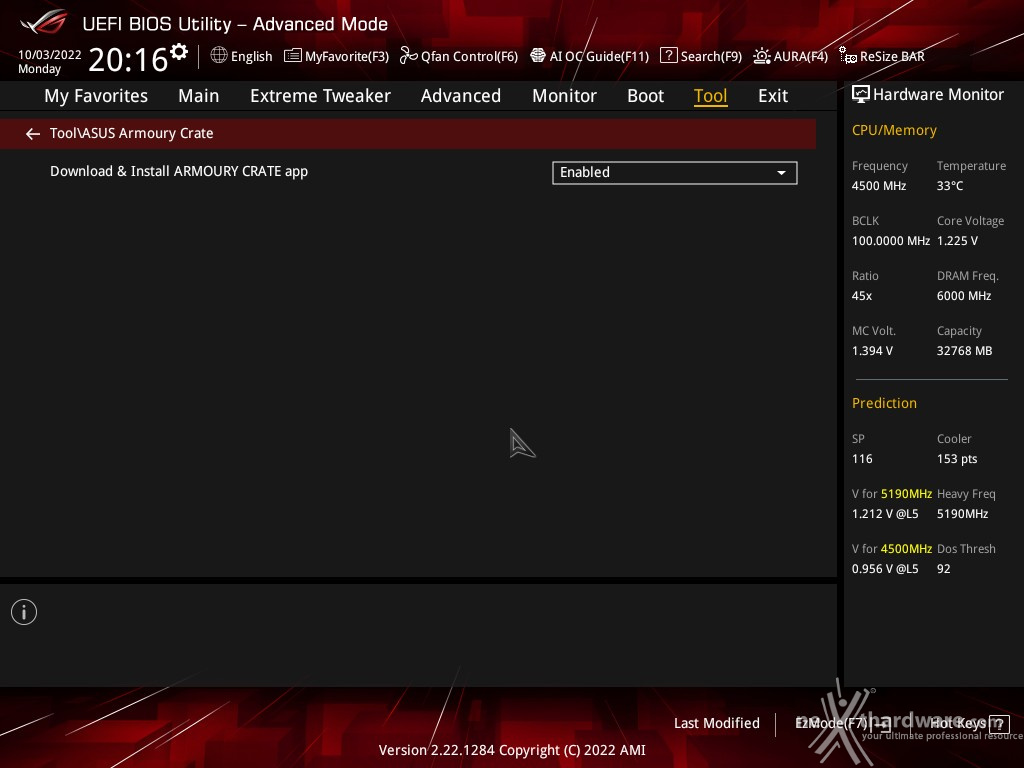This screenshot has height=768, width=1024.
Task: Open Qfan Control fan icon
Action: [x=409, y=56]
